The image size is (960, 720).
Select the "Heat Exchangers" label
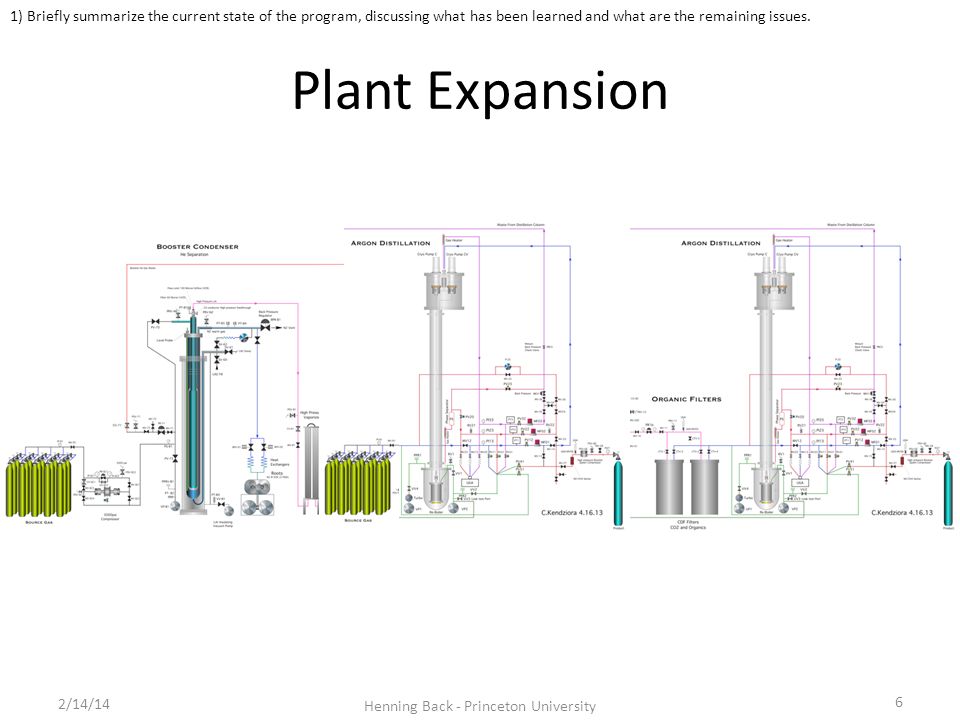pyautogui.click(x=279, y=462)
